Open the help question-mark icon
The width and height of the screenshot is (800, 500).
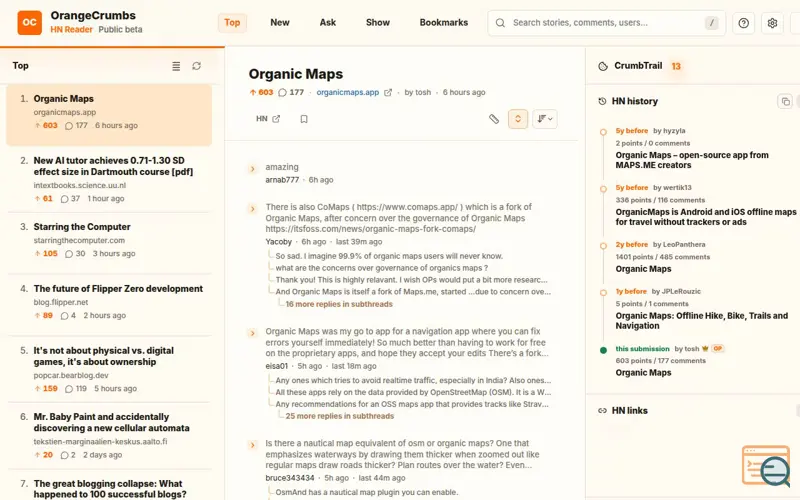(x=743, y=23)
